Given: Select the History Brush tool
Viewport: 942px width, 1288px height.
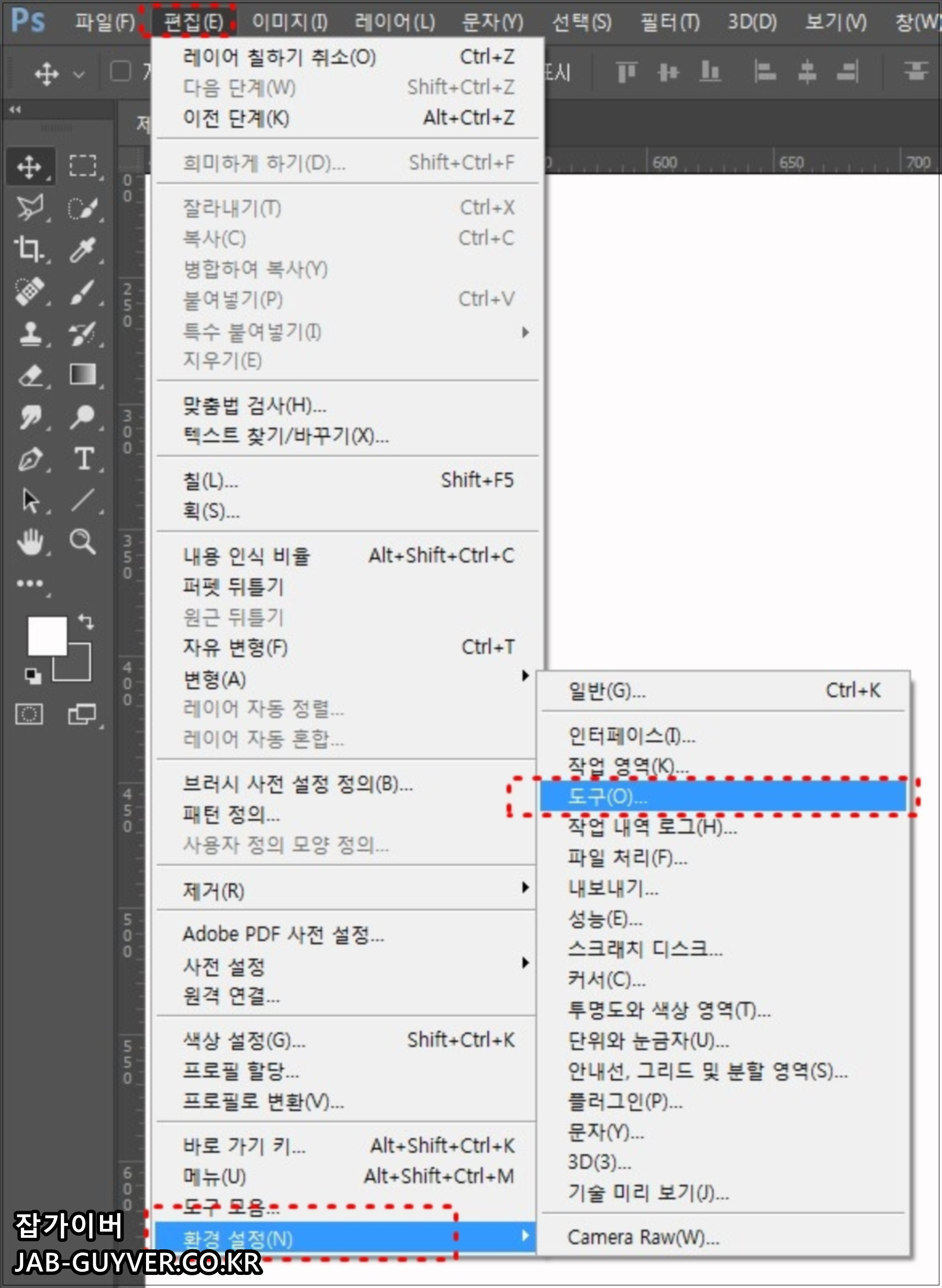Looking at the screenshot, I should click(83, 333).
